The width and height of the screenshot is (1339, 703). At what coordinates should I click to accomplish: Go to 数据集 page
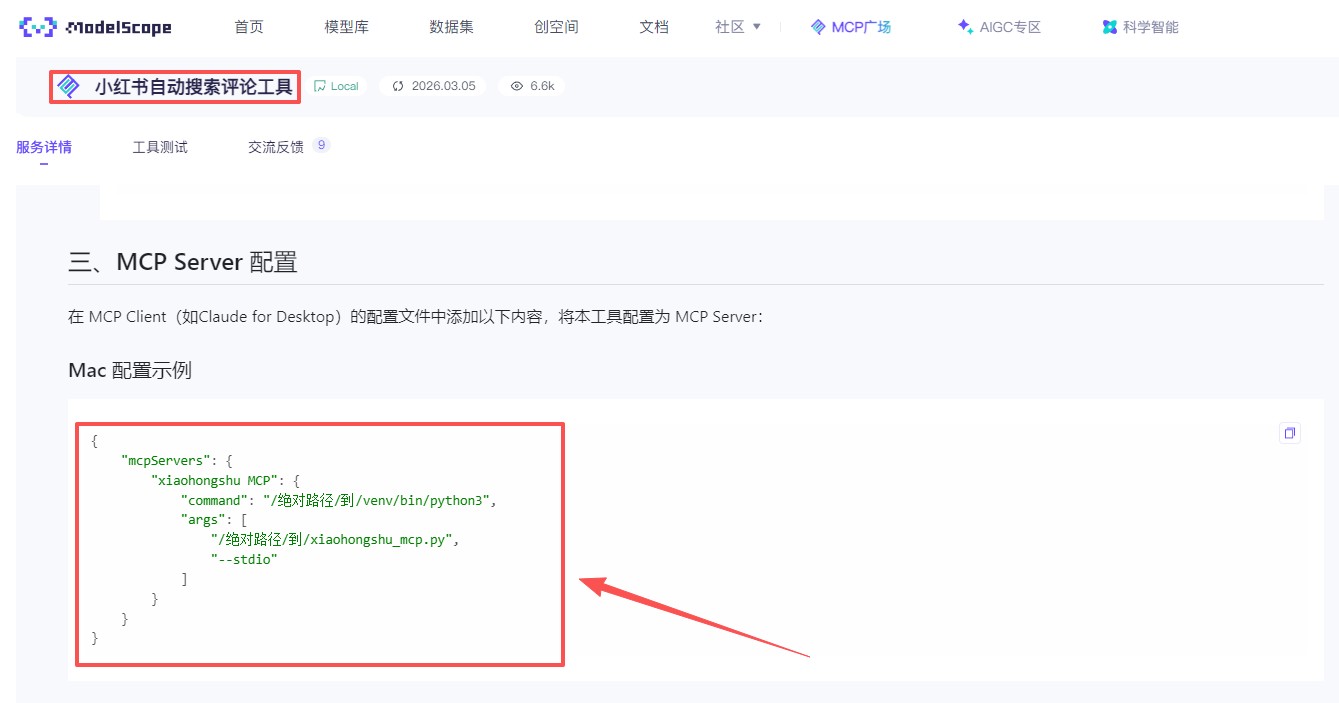tap(452, 27)
